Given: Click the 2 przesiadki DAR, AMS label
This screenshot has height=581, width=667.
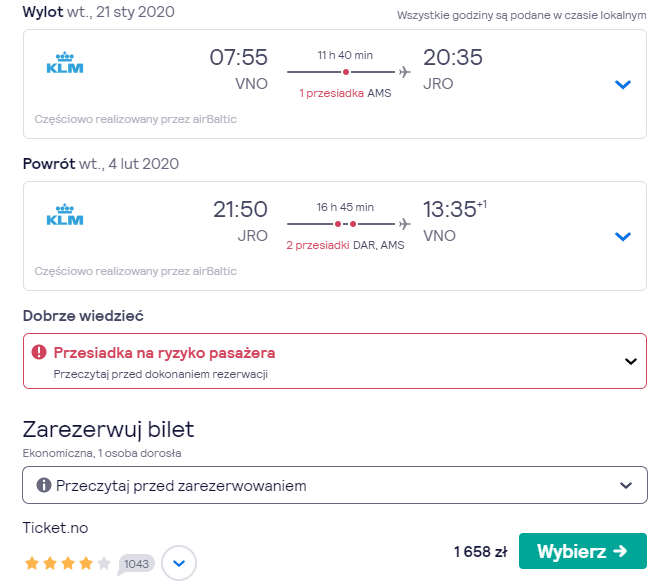Looking at the screenshot, I should pos(345,245).
